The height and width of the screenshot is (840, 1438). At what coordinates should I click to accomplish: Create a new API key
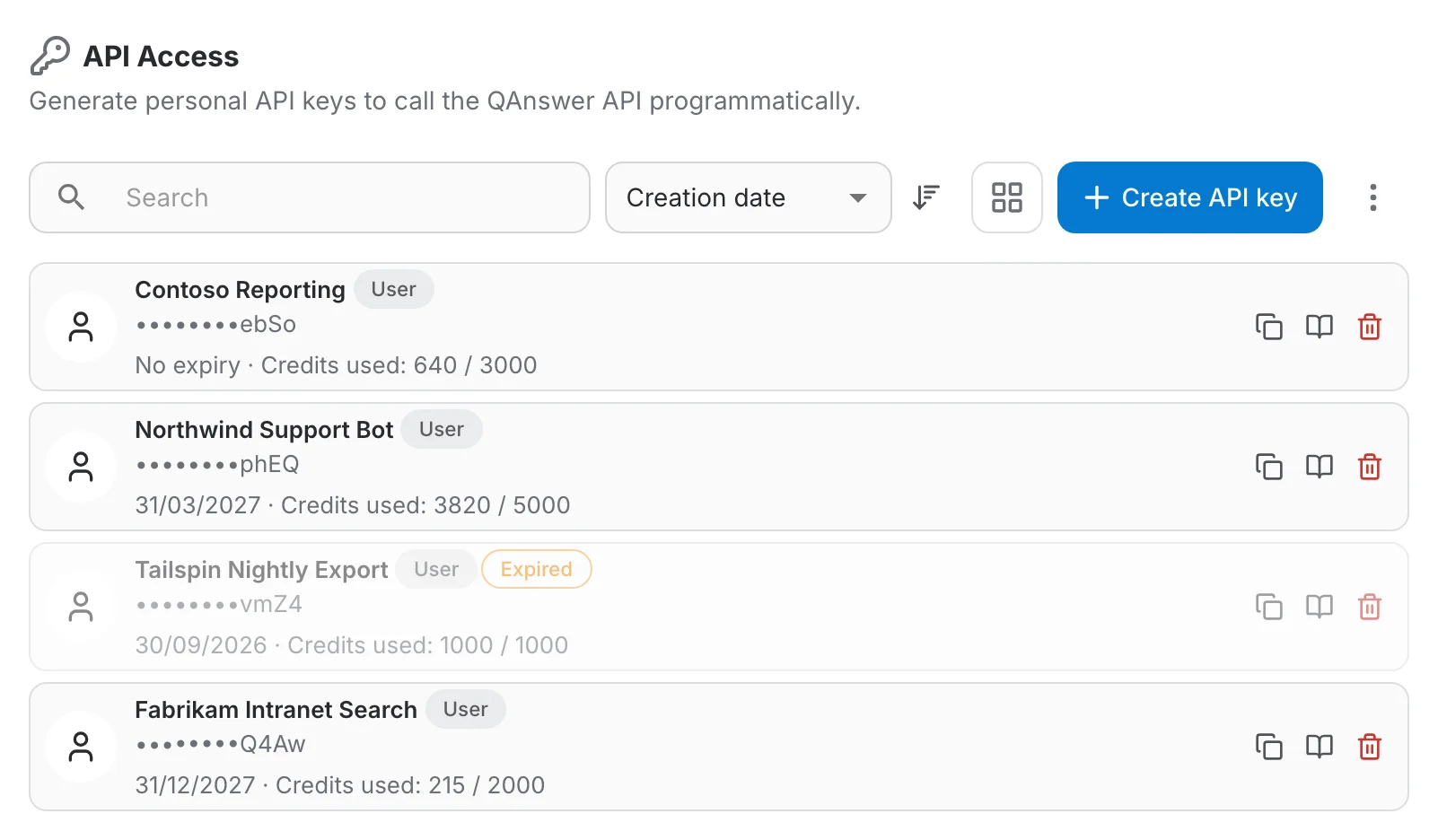[1189, 197]
